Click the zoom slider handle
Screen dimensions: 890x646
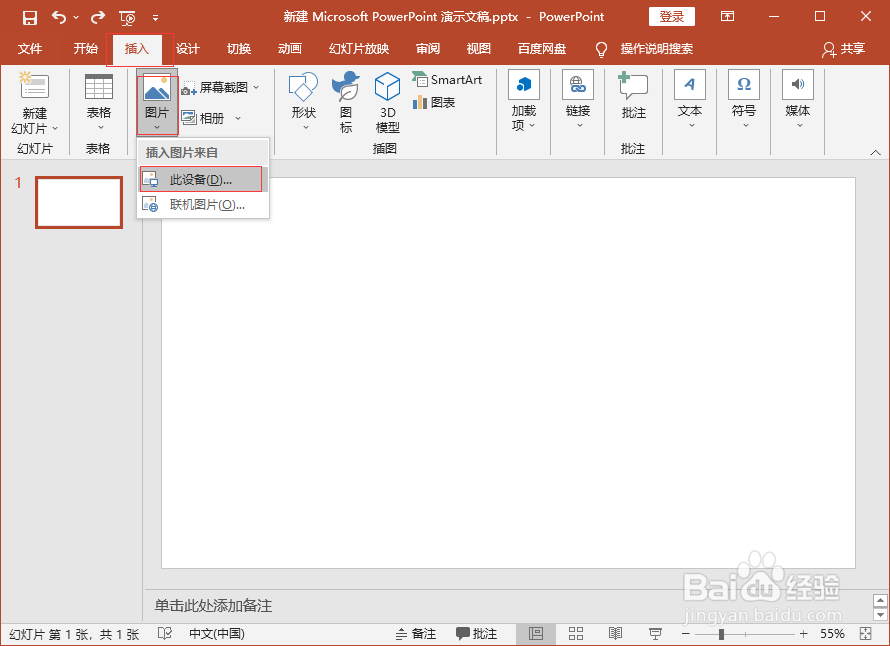pos(721,634)
